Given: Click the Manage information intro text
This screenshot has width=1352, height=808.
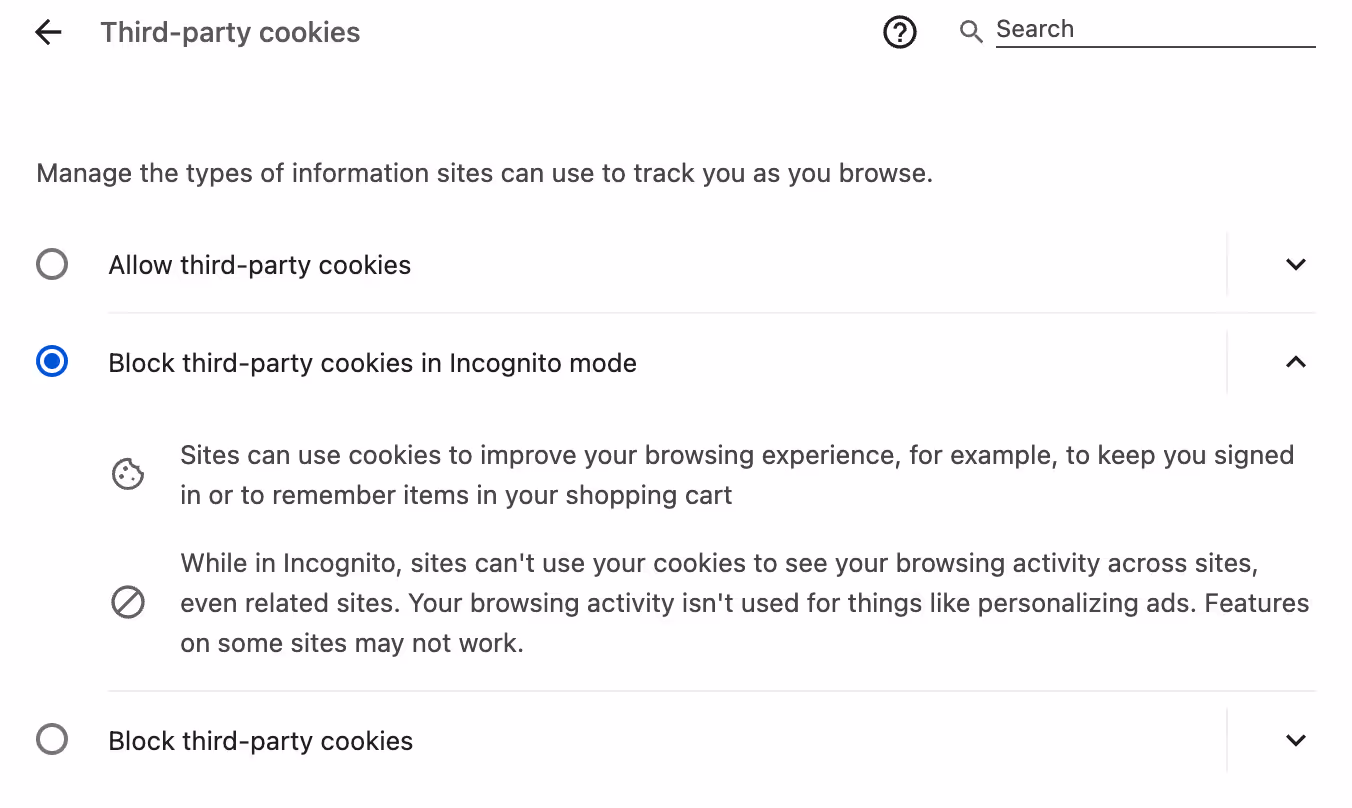Looking at the screenshot, I should click(x=484, y=172).
